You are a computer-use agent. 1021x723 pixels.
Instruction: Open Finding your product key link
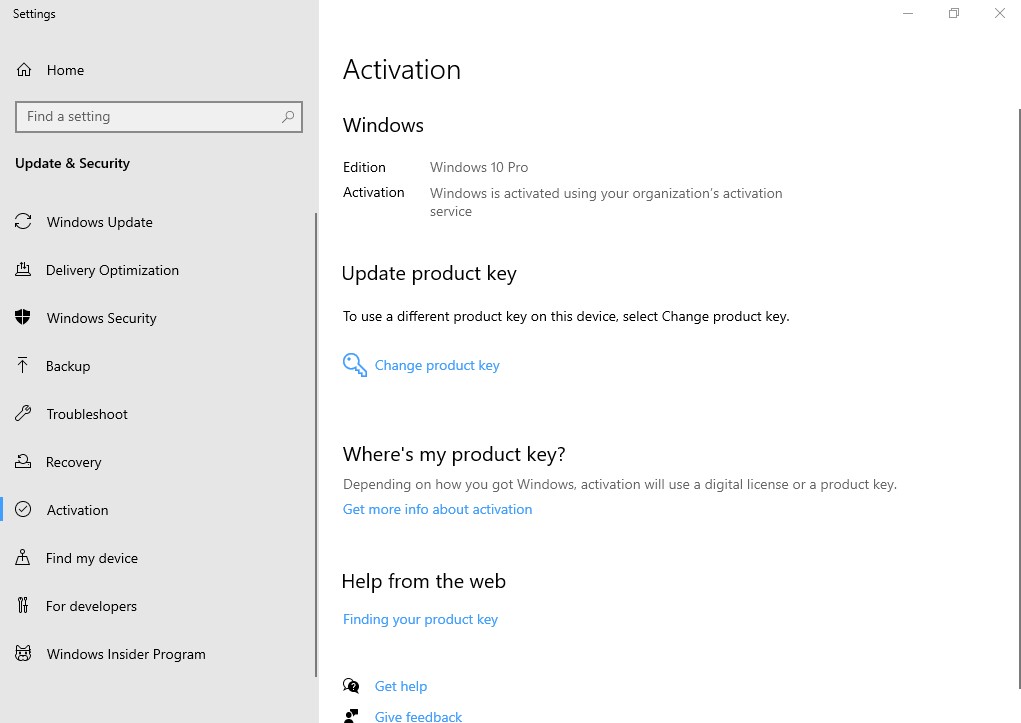click(x=420, y=619)
